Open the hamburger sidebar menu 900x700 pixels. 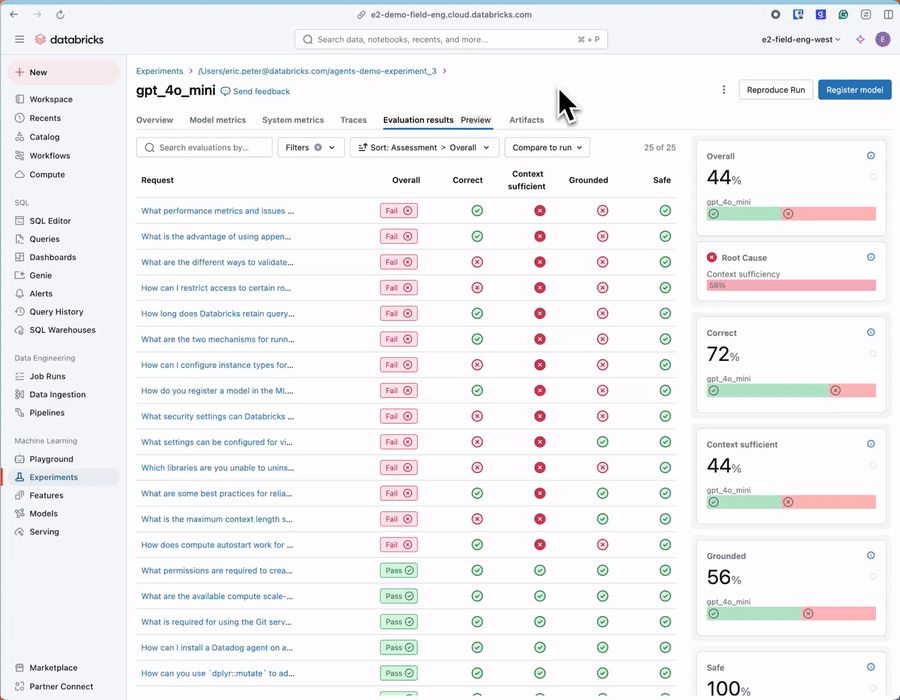click(20, 39)
